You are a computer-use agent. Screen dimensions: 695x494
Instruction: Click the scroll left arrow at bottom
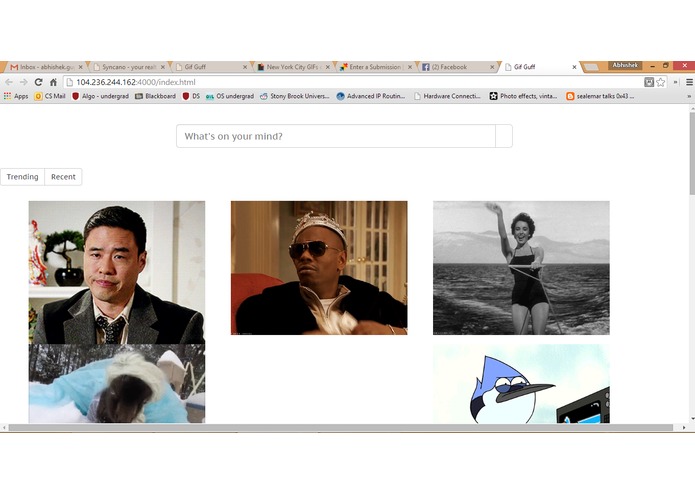4,428
